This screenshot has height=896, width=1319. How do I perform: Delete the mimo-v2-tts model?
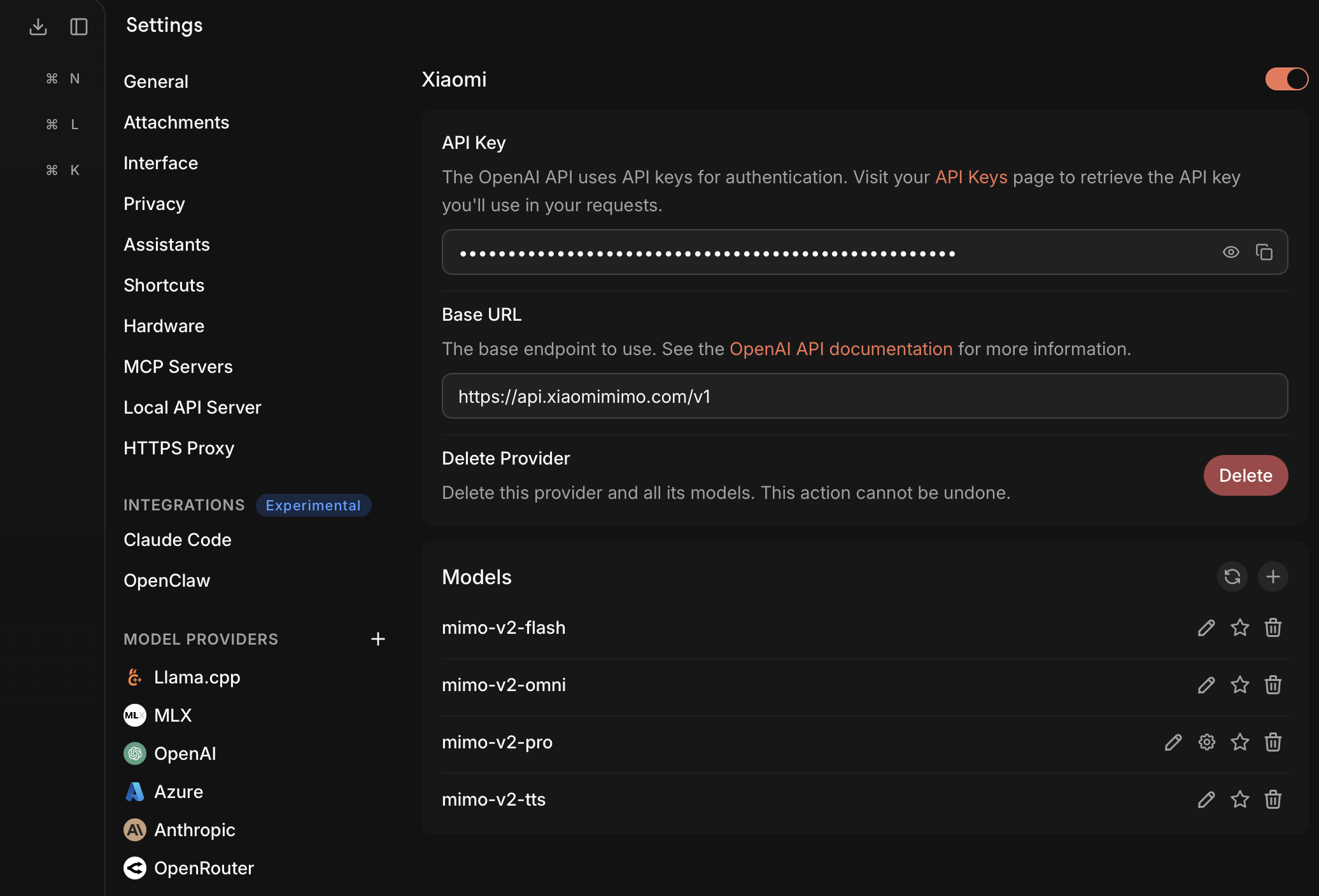[1273, 799]
